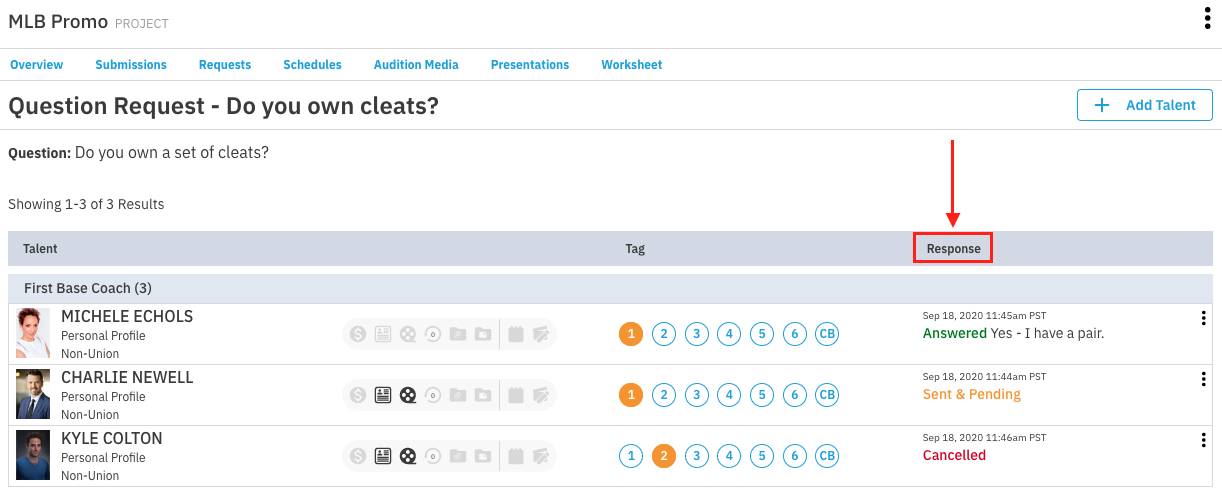The image size is (1222, 494).
Task: Open Charlie Newell's profile name link
Action: [x=127, y=377]
